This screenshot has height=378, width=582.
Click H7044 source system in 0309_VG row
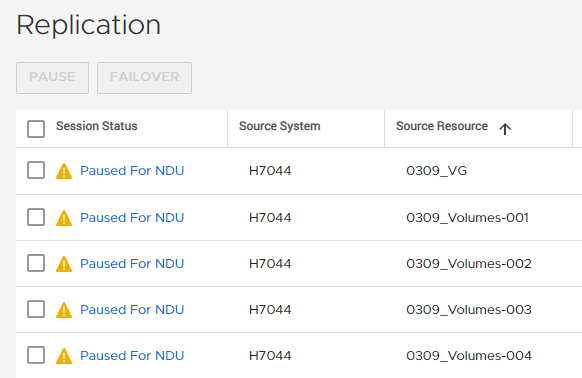[x=270, y=170]
